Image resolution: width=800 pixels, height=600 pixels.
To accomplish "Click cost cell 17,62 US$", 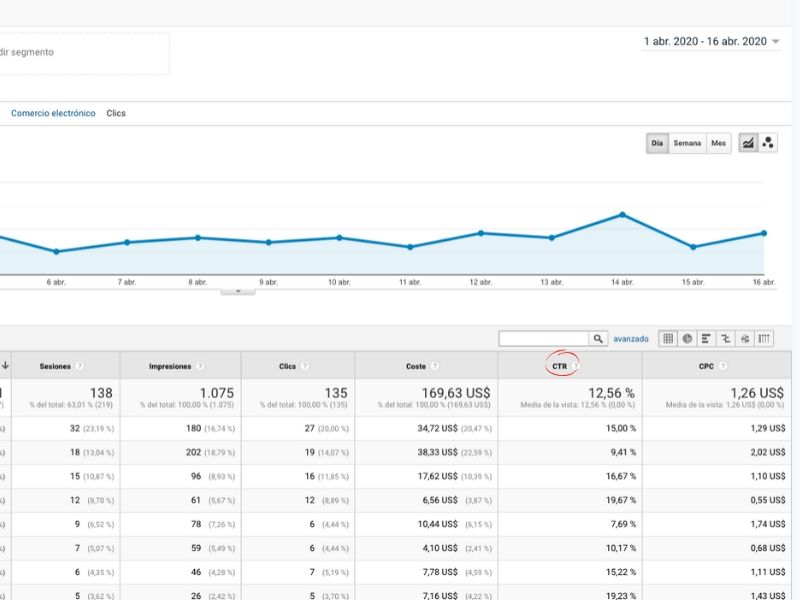I will pos(437,477).
